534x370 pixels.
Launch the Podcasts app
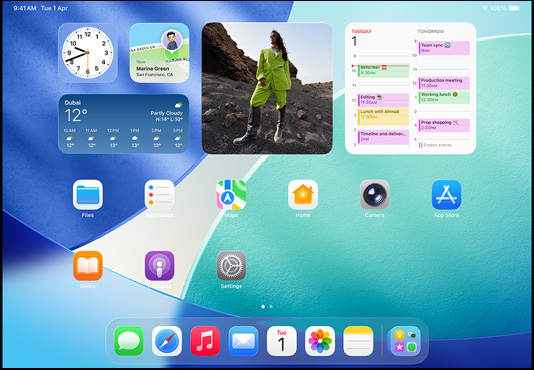159,266
